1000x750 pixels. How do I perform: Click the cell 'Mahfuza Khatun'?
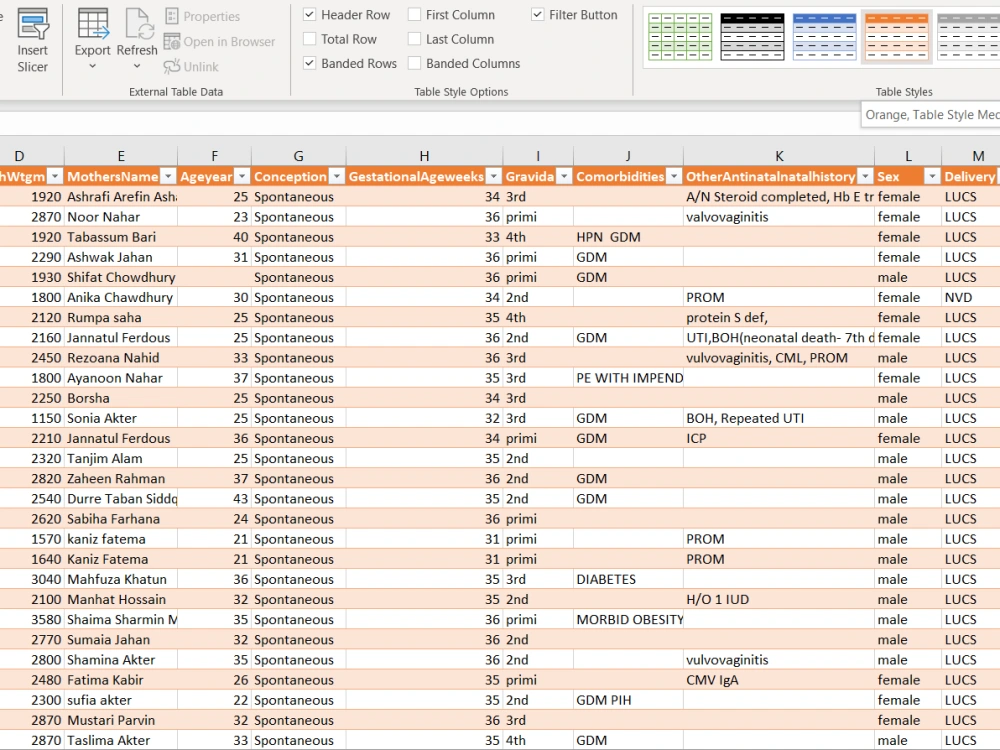click(x=121, y=579)
